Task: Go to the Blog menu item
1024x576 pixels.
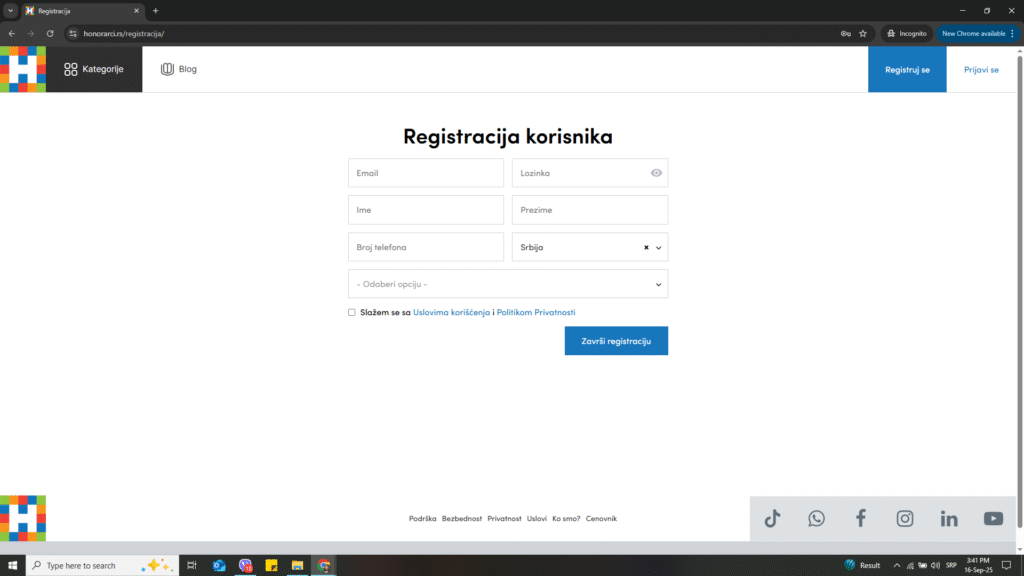Action: (179, 70)
